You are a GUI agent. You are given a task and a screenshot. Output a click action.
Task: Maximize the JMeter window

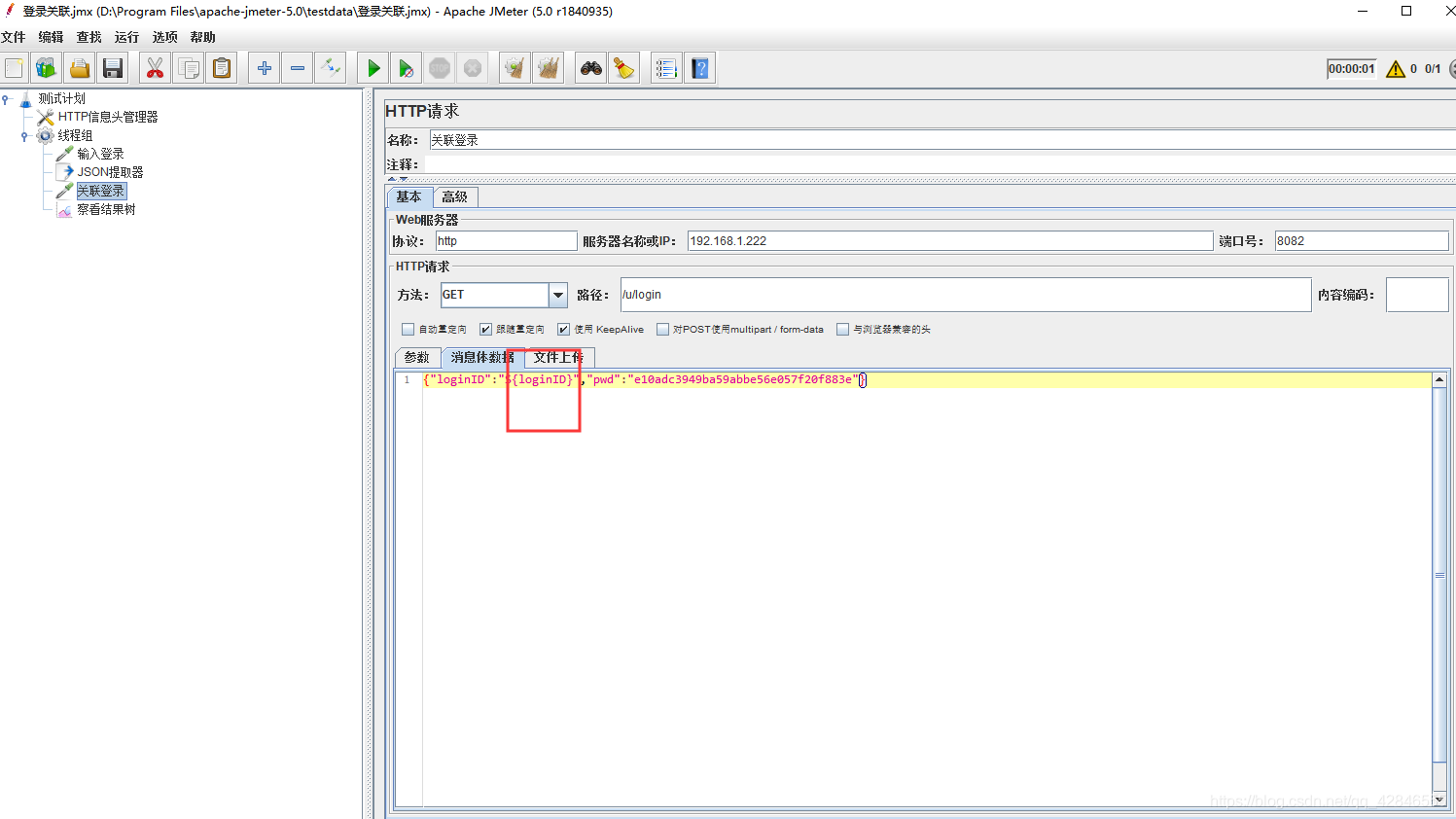click(x=1406, y=12)
